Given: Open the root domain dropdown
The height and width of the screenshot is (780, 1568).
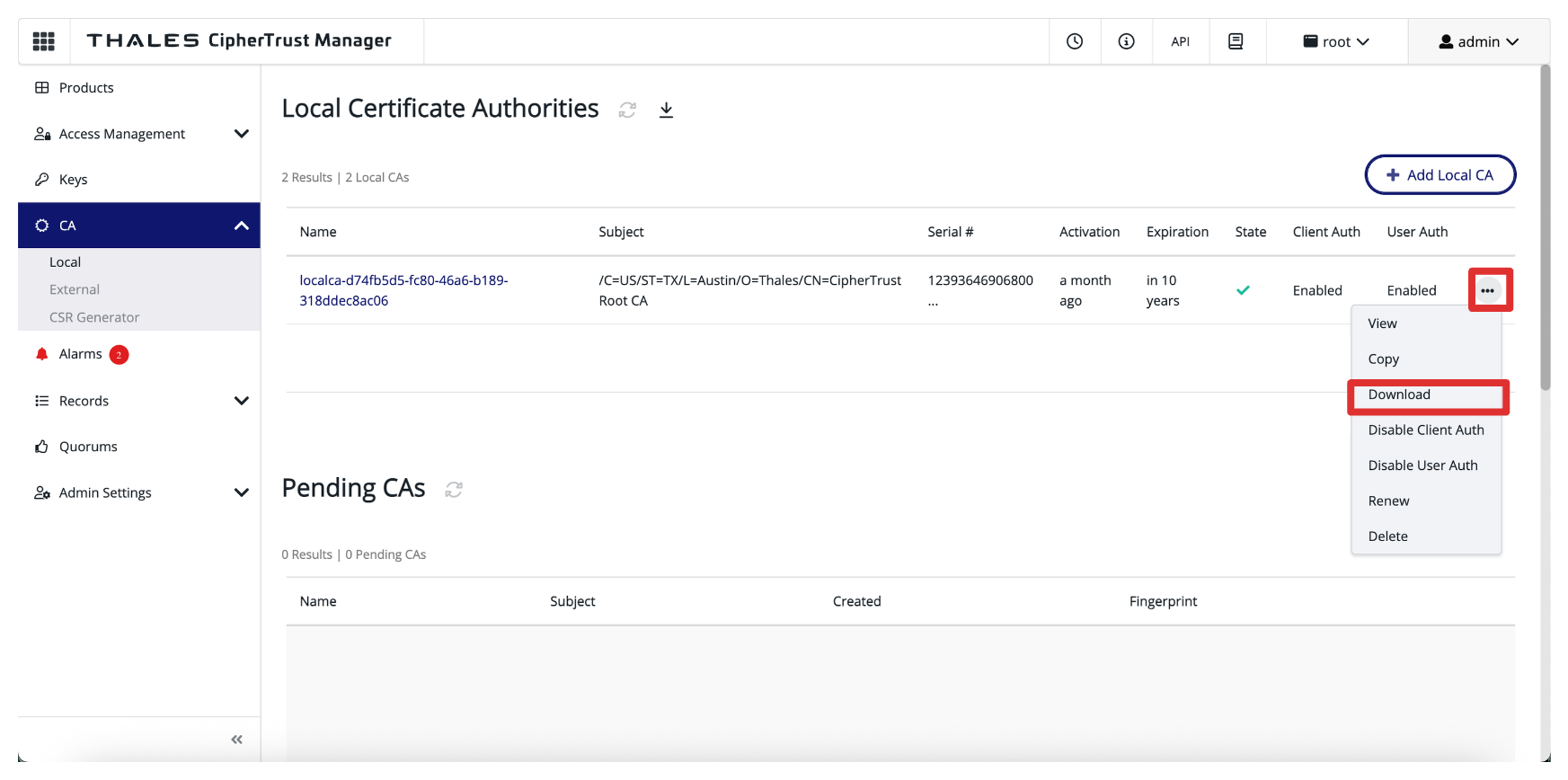Looking at the screenshot, I should click(x=1336, y=41).
